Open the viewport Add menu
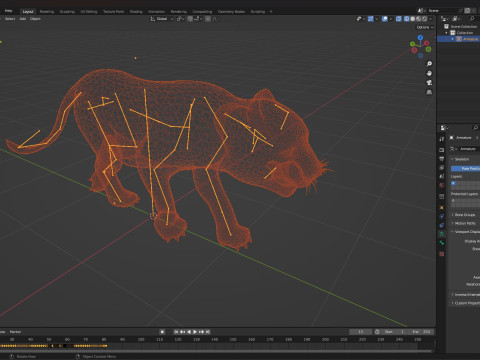The width and height of the screenshot is (480, 360). click(x=23, y=19)
